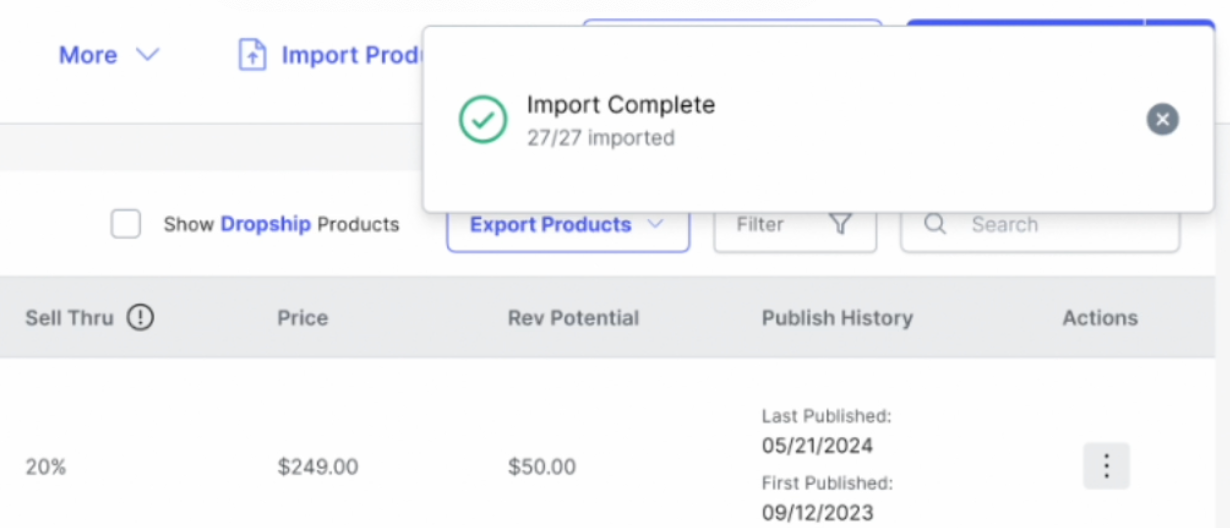Screen dimensions: 1230x528
Task: Follow the Dropship link
Action: pos(265,225)
